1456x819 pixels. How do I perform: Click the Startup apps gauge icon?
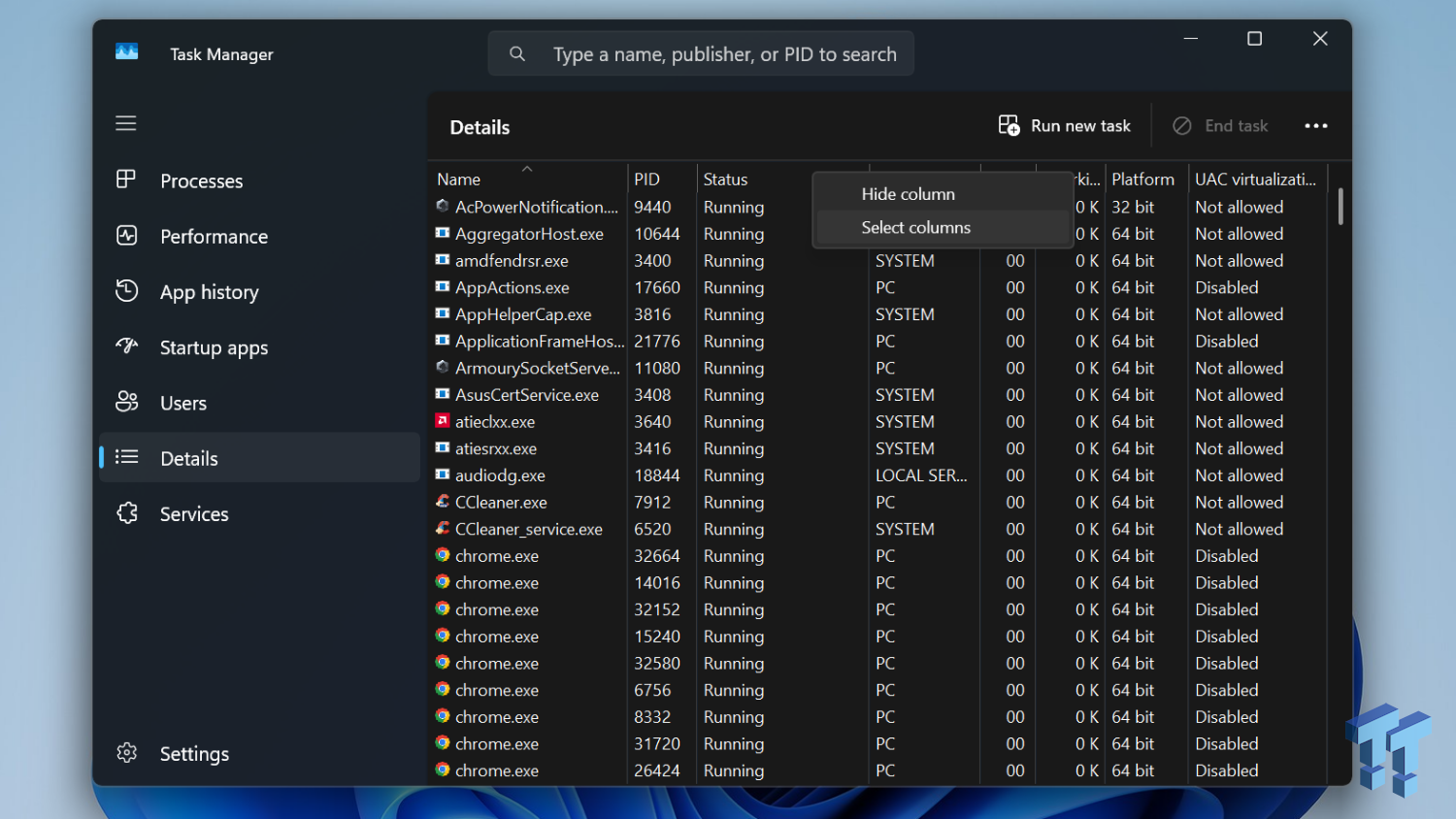click(x=126, y=346)
